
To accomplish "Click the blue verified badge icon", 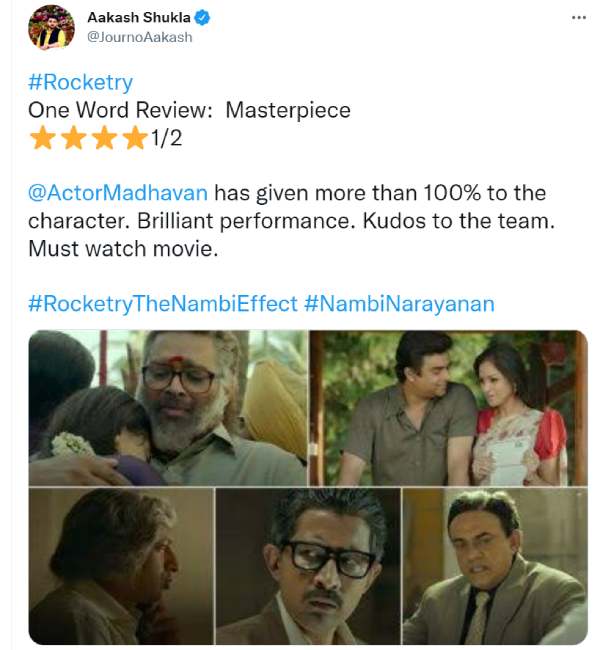I will [x=202, y=18].
